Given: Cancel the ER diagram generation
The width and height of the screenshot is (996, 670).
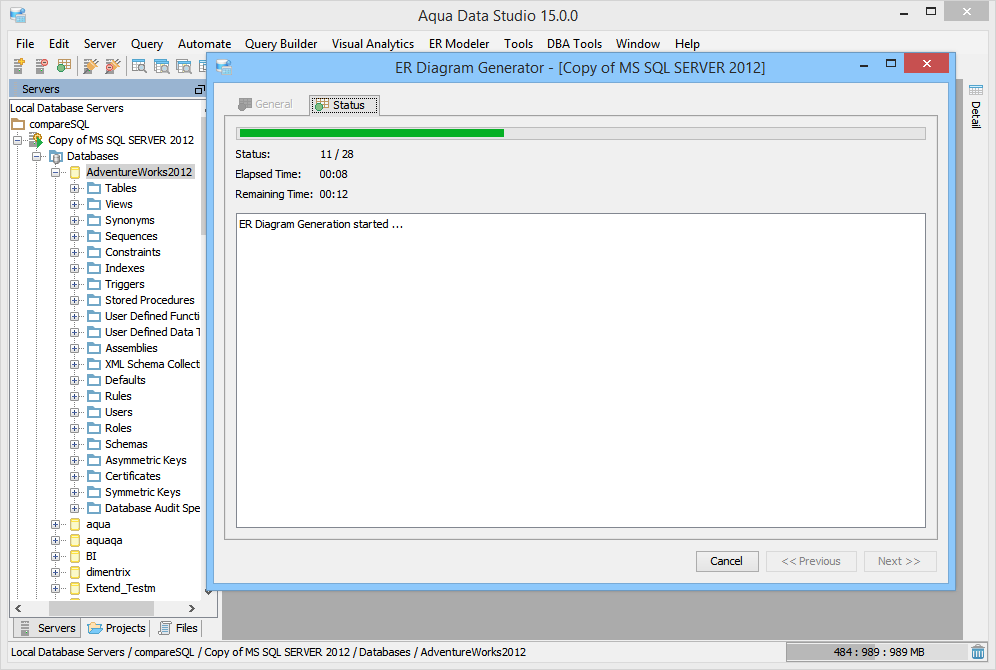Looking at the screenshot, I should (x=727, y=561).
